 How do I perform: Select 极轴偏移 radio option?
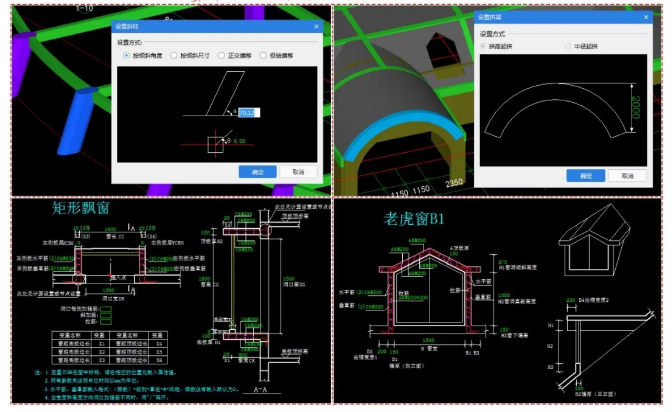click(263, 55)
